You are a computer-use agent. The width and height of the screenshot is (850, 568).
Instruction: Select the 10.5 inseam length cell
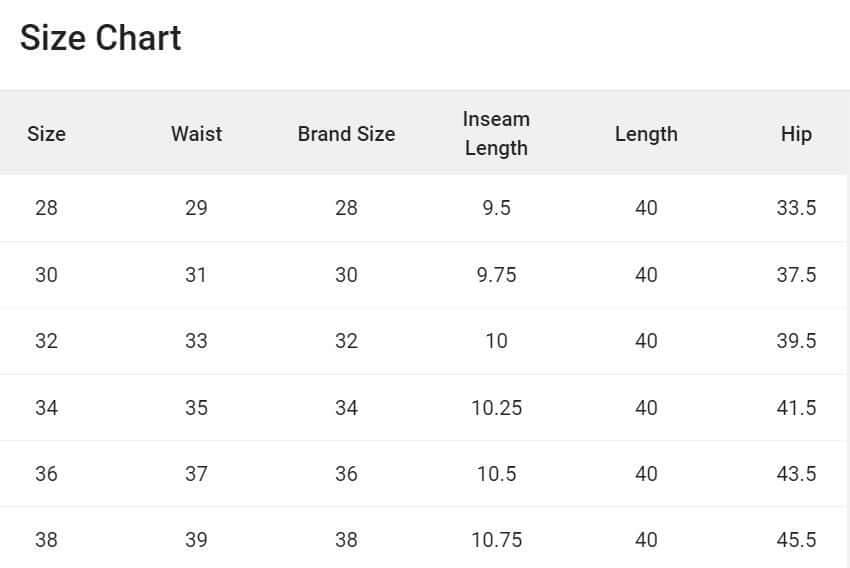tap(496, 473)
